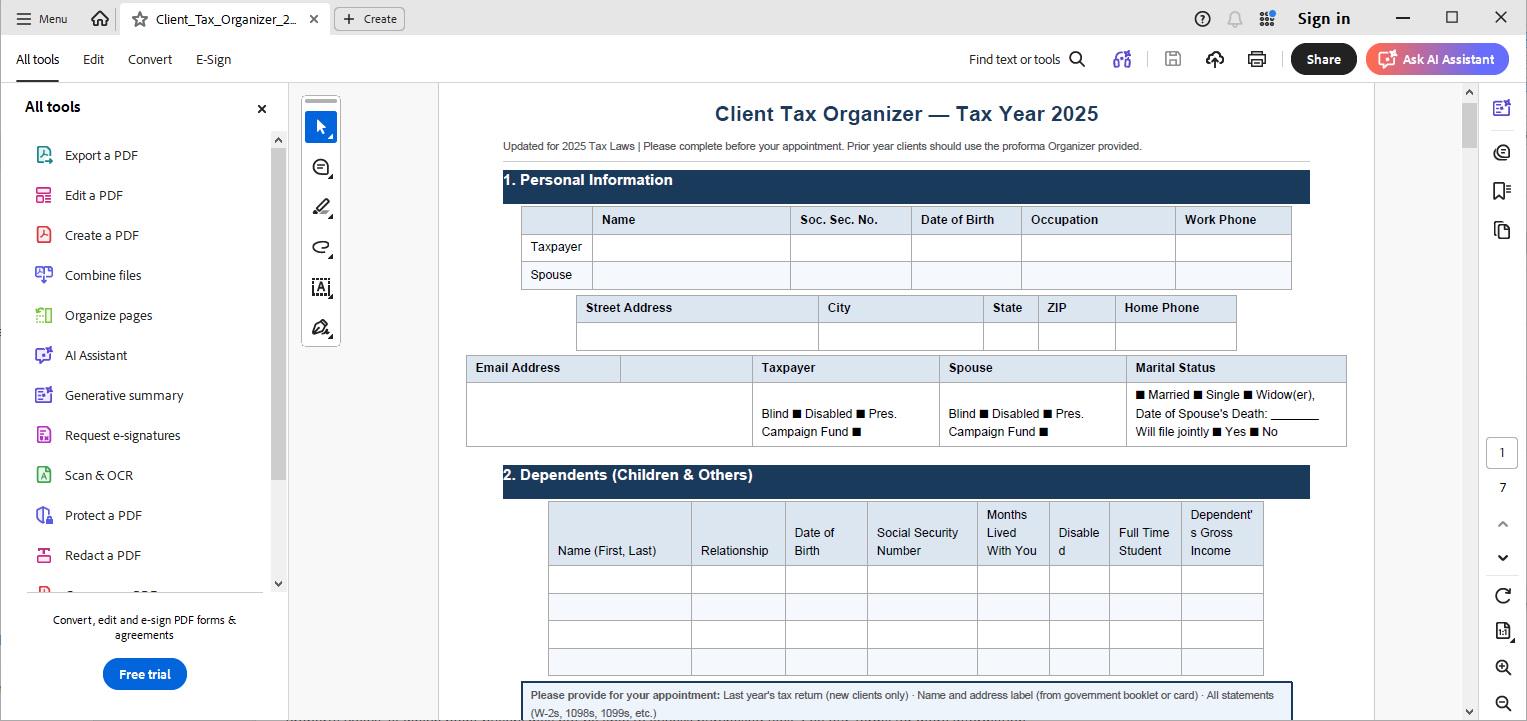1527x721 pixels.
Task: Close the All tools panel
Action: coord(262,108)
